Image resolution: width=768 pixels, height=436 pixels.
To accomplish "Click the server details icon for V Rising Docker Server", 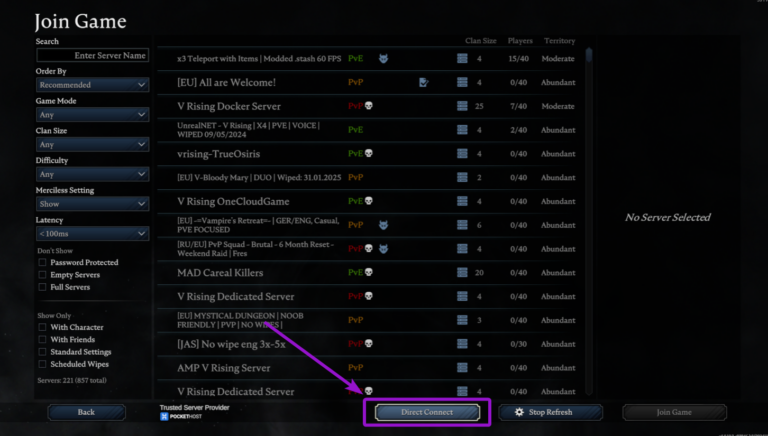I will click(x=462, y=106).
